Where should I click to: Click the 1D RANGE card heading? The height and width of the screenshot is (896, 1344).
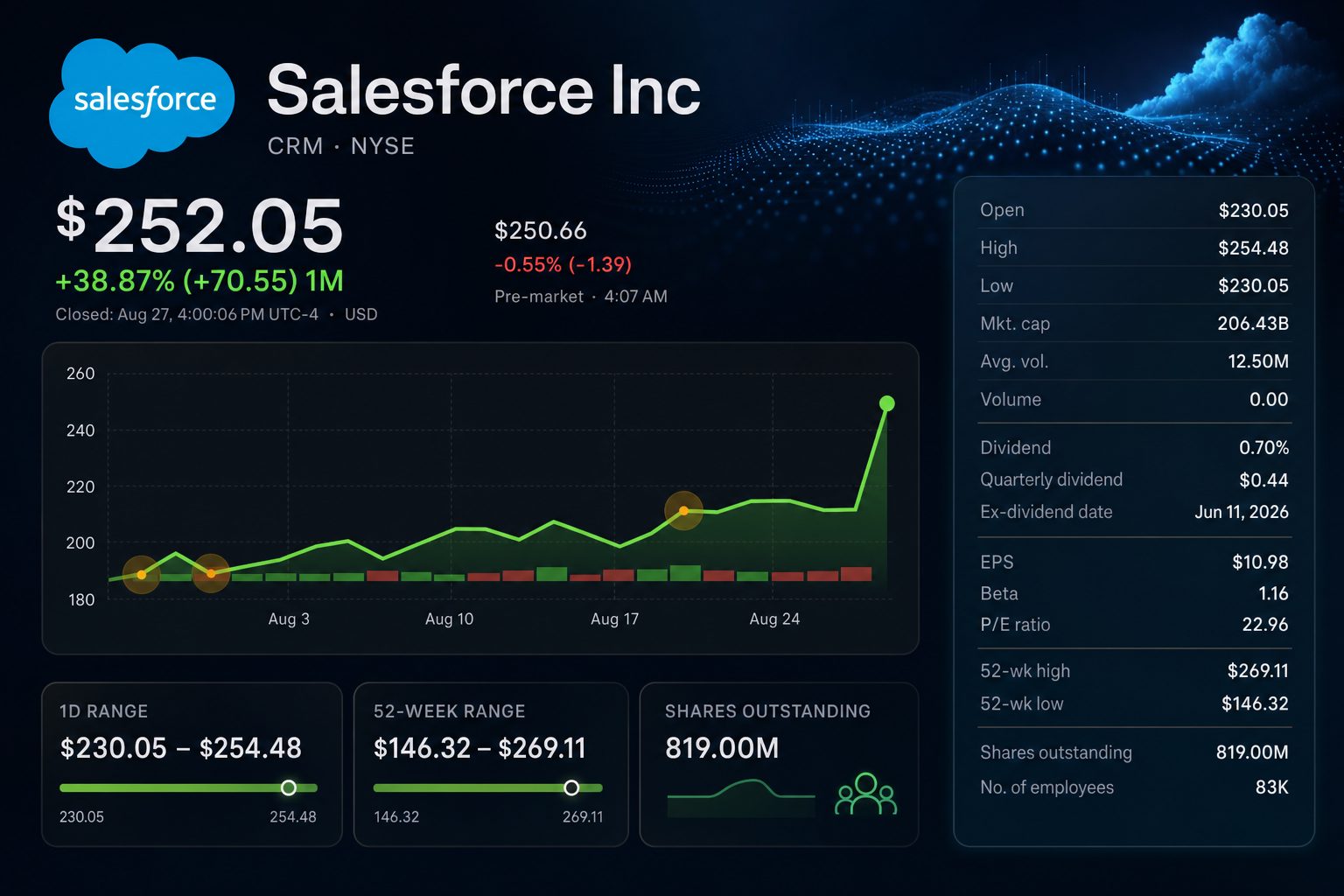pos(103,711)
